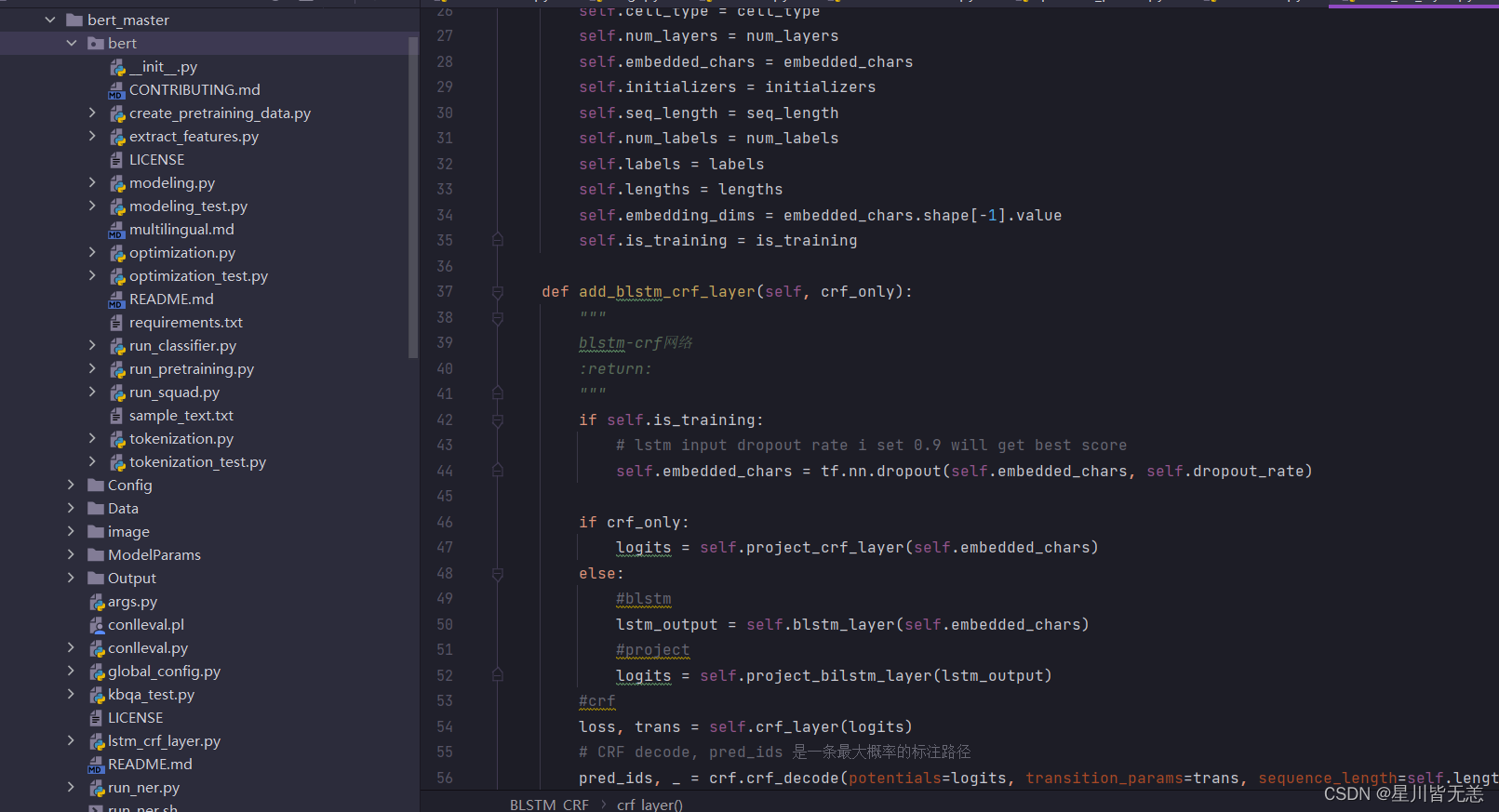The height and width of the screenshot is (812, 1499).
Task: Select the LICENSE file icon under bert
Action: [116, 160]
